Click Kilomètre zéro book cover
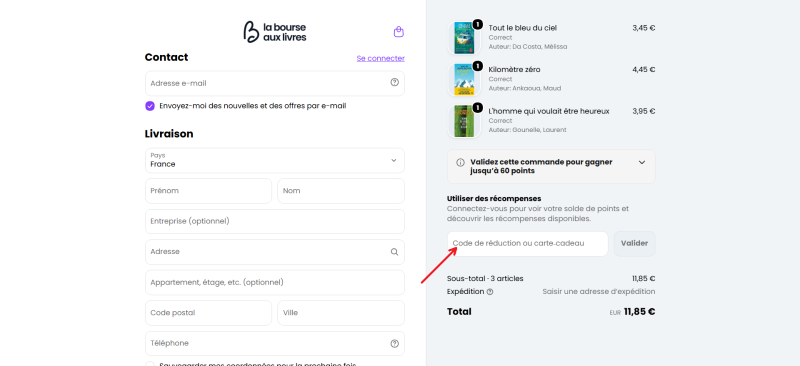This screenshot has width=800, height=366. pos(464,79)
